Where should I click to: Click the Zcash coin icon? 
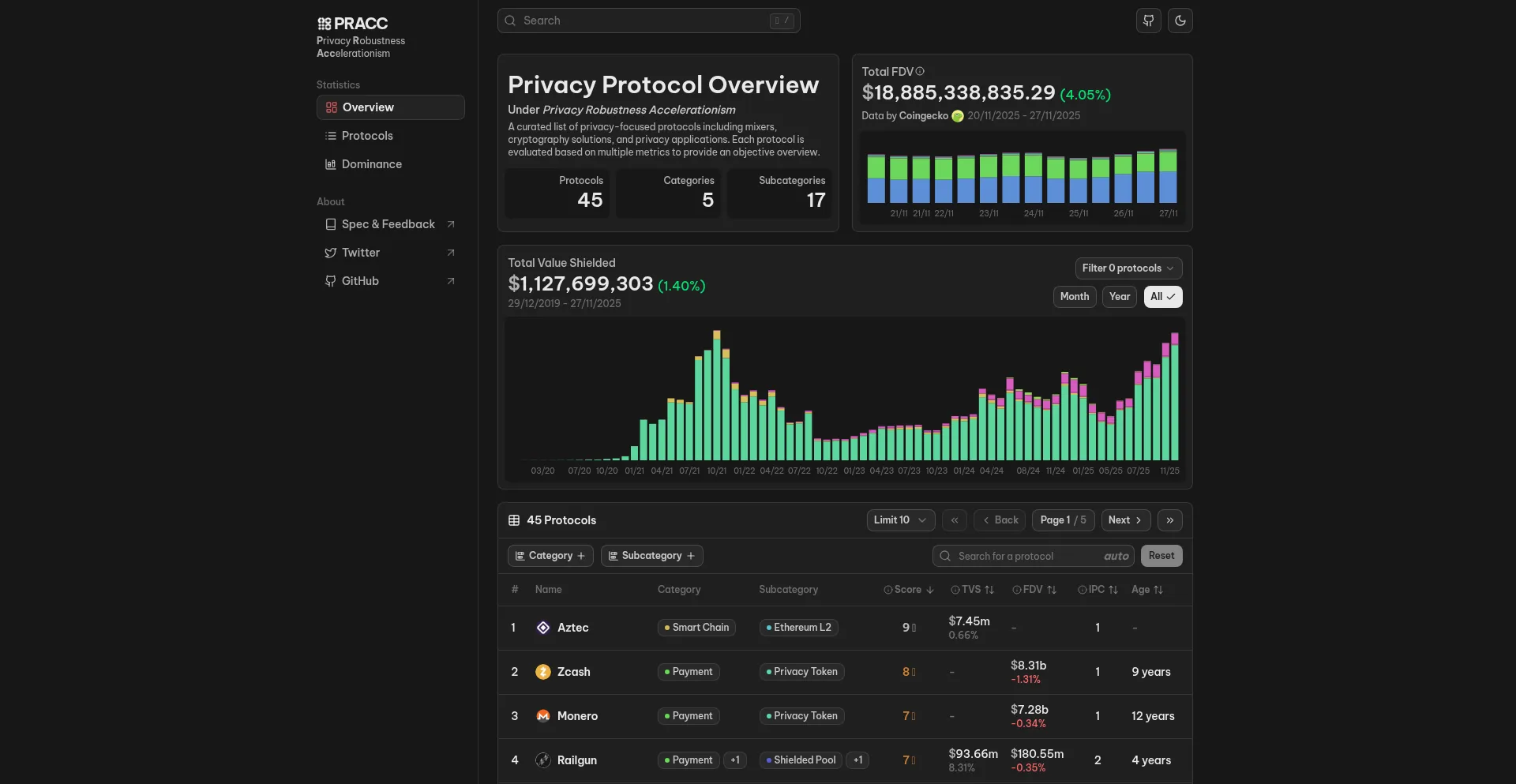(x=543, y=672)
